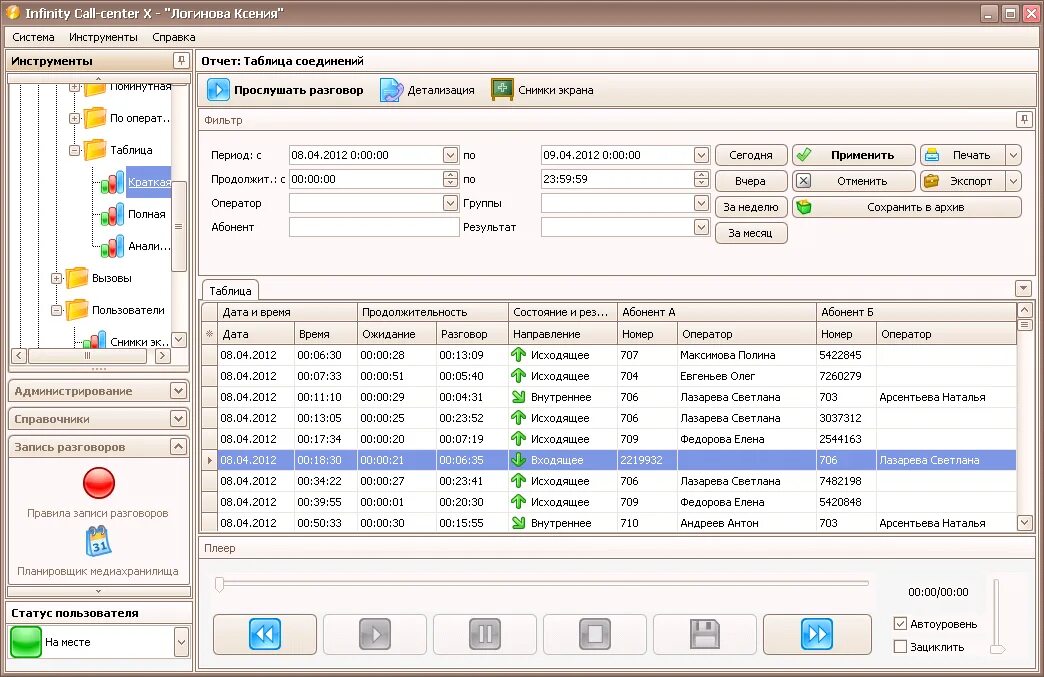Open the Система menu
Screen dimensions: 1044x677
point(33,37)
